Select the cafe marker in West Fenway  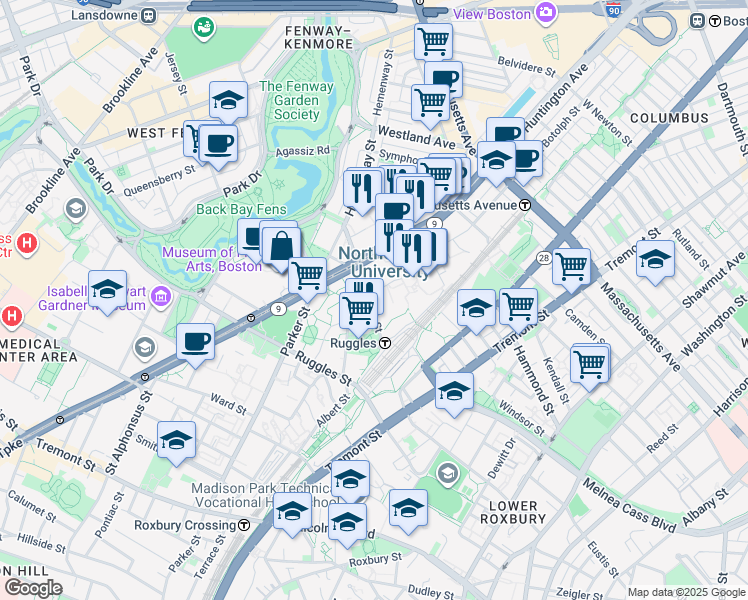[x=218, y=145]
